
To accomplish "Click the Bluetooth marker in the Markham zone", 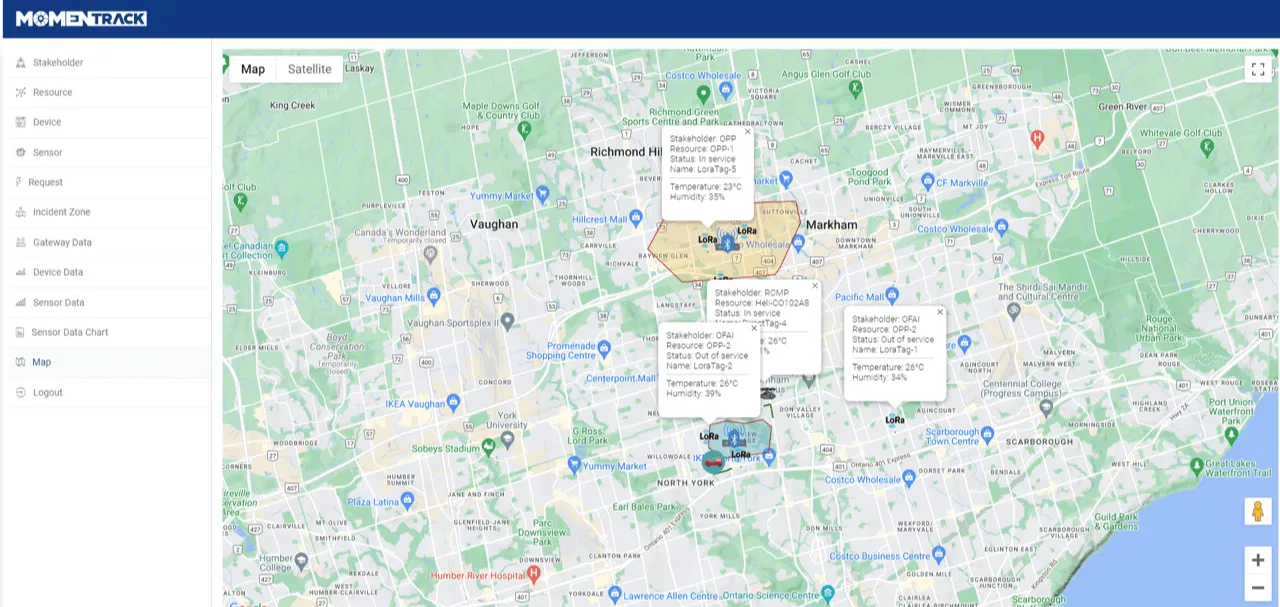I will tap(726, 240).
